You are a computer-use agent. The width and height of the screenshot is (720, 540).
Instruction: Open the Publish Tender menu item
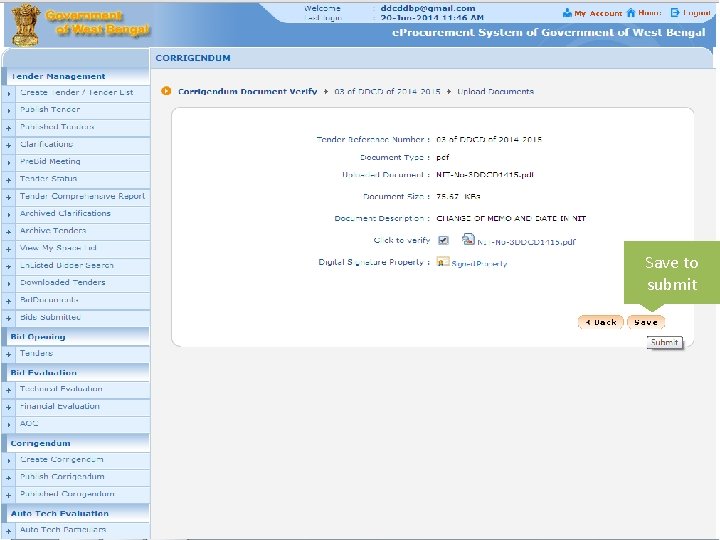50,110
